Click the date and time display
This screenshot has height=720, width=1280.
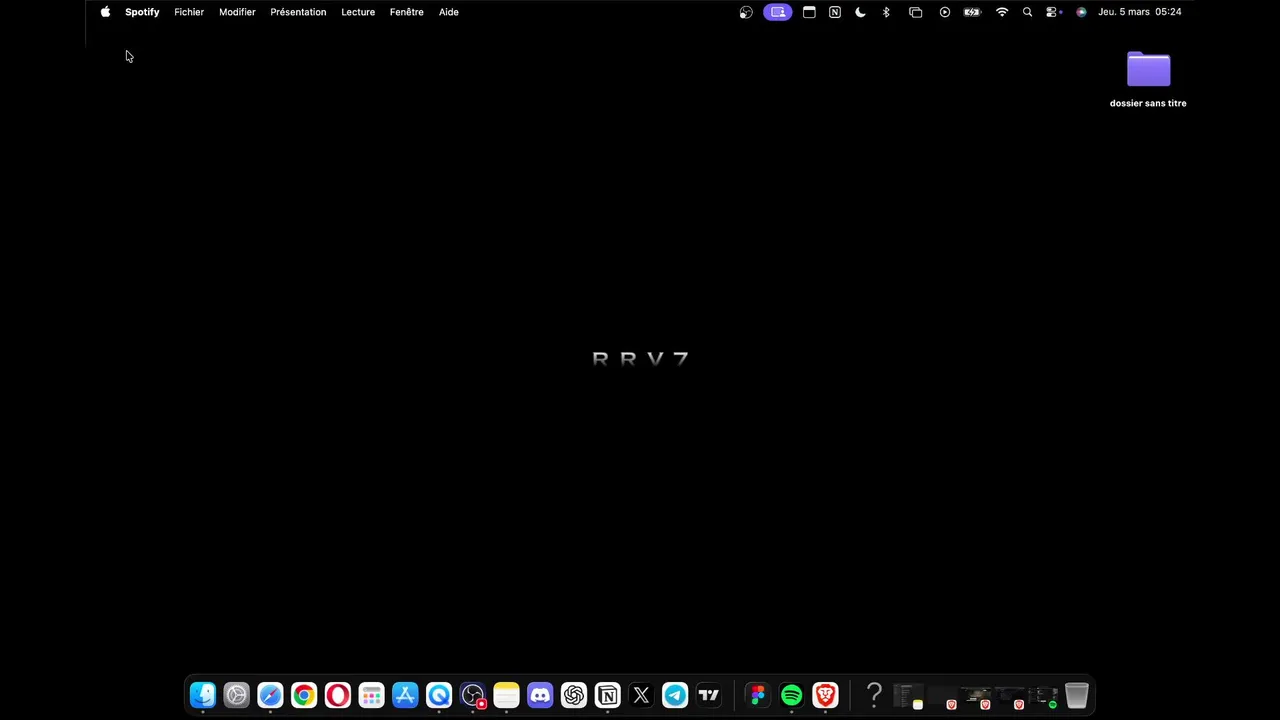point(1140,12)
